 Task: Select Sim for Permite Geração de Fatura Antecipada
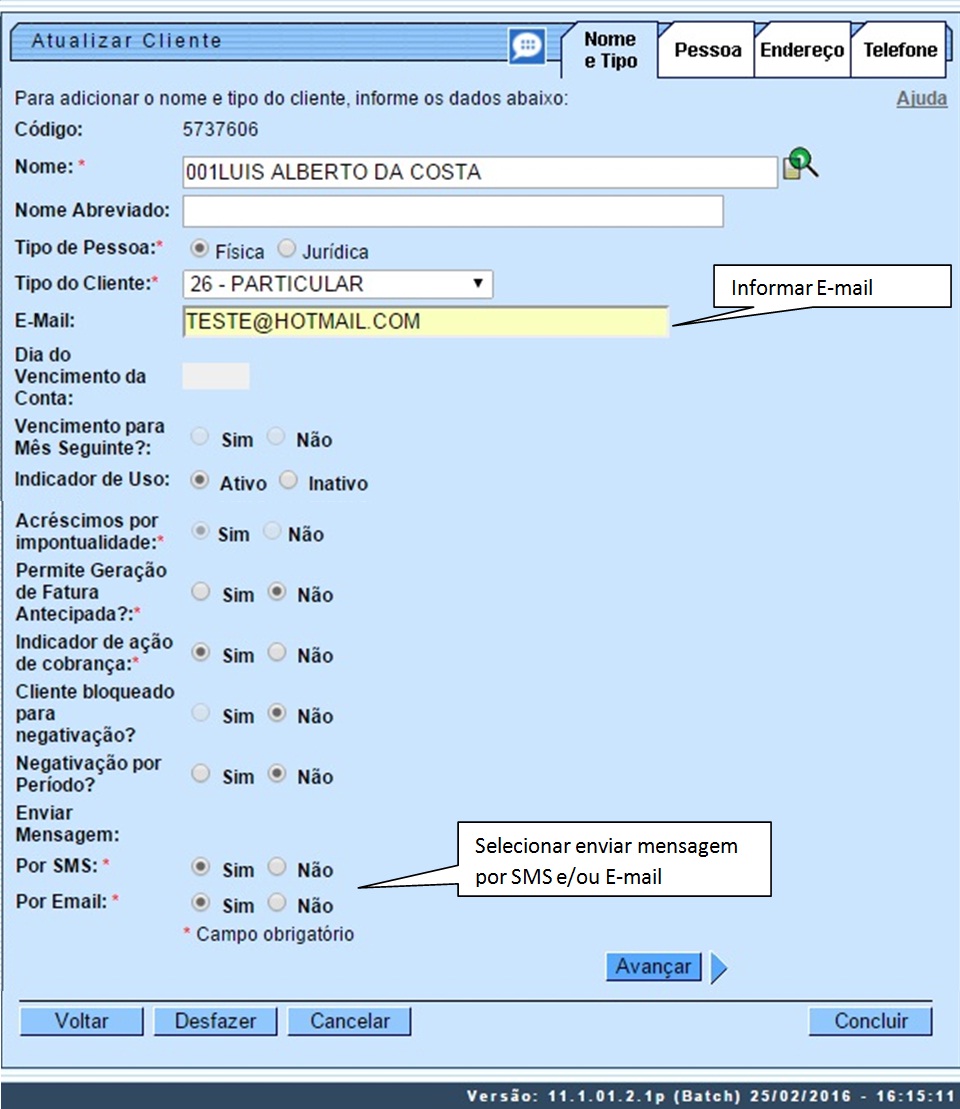(200, 591)
